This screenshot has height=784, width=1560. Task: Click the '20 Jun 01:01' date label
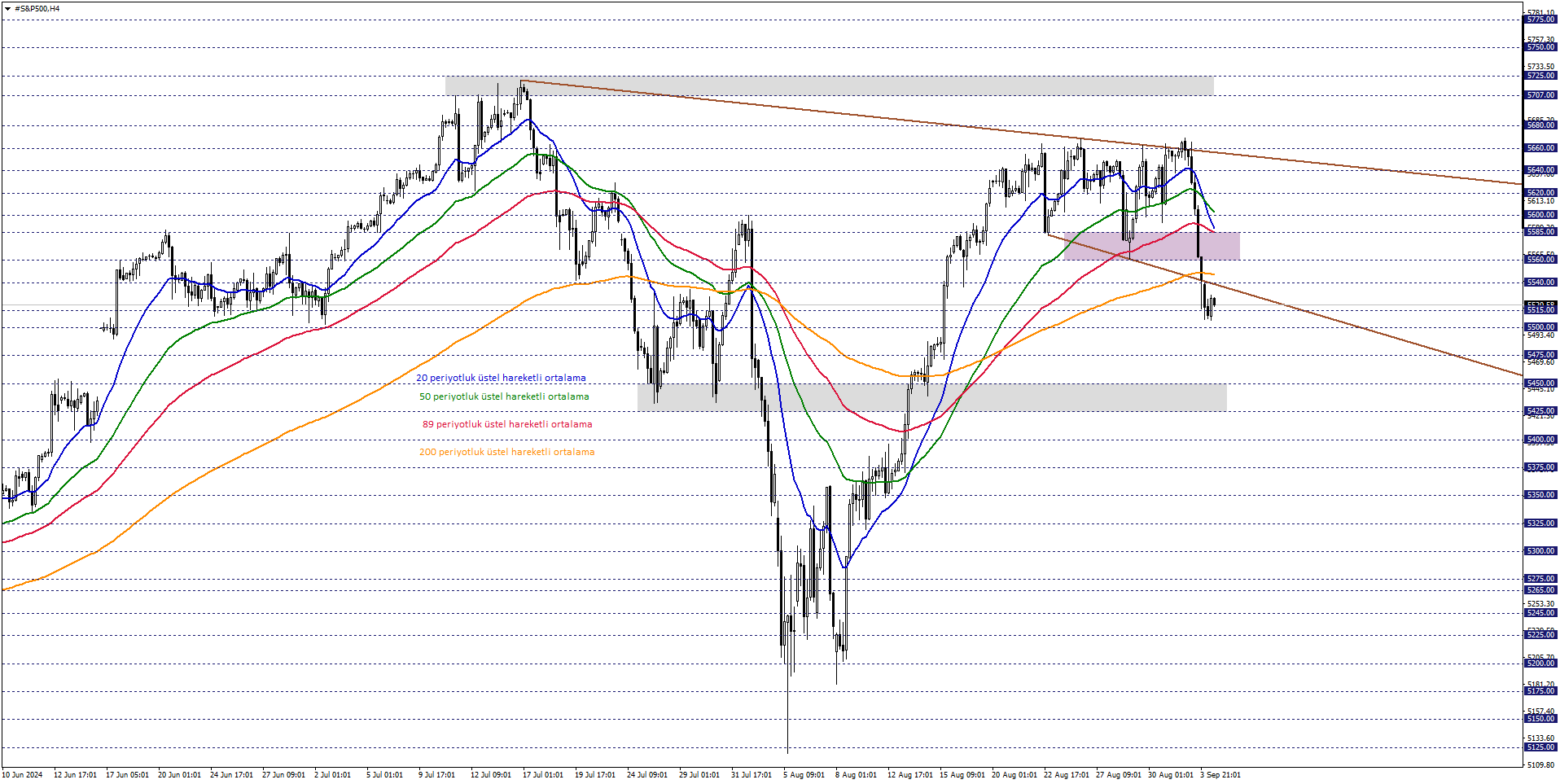point(179,775)
